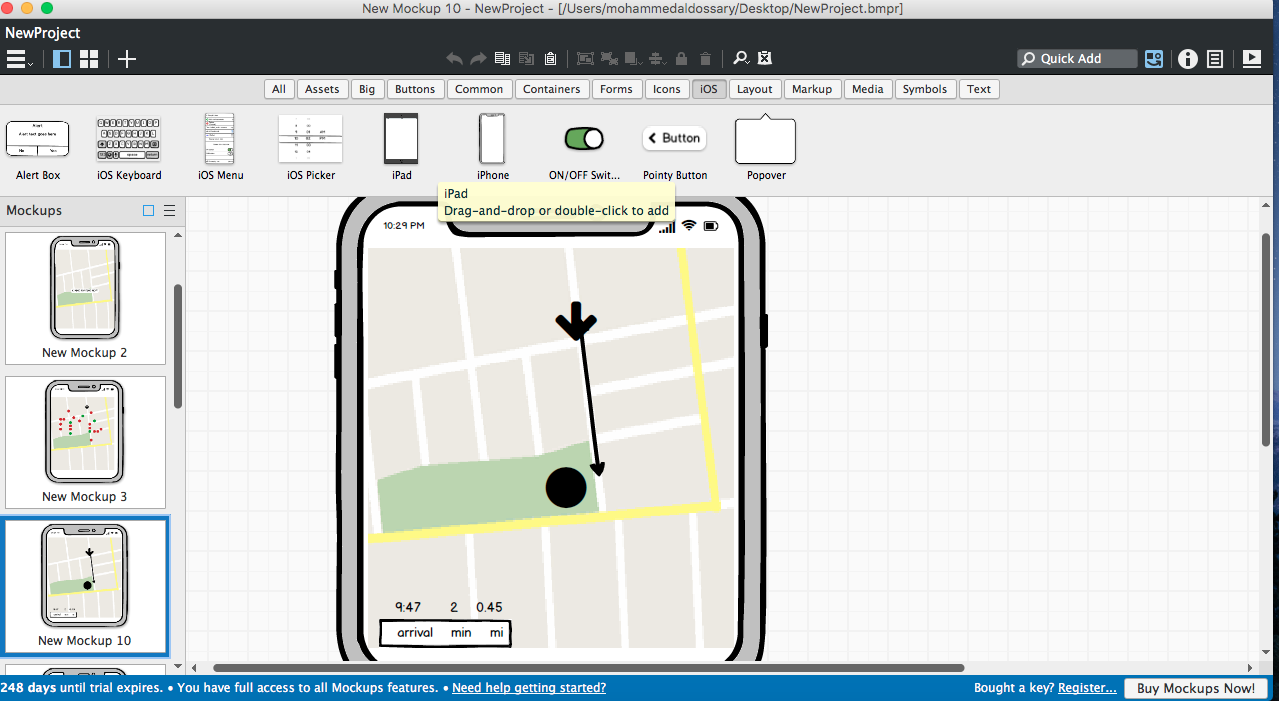The width and height of the screenshot is (1279, 701).
Task: Open the layering order dropdown
Action: click(x=633, y=59)
